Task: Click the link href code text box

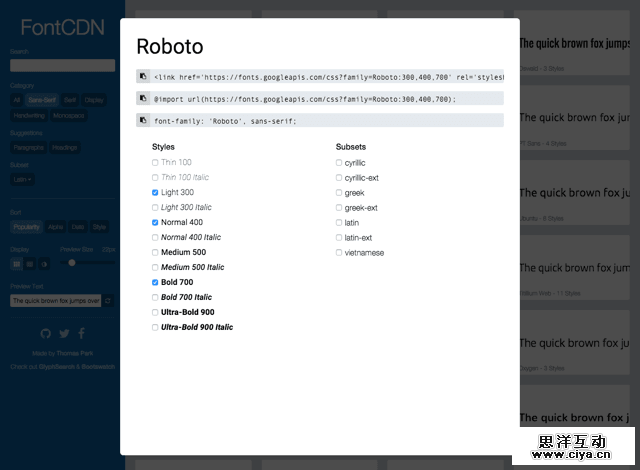Action: [327, 76]
